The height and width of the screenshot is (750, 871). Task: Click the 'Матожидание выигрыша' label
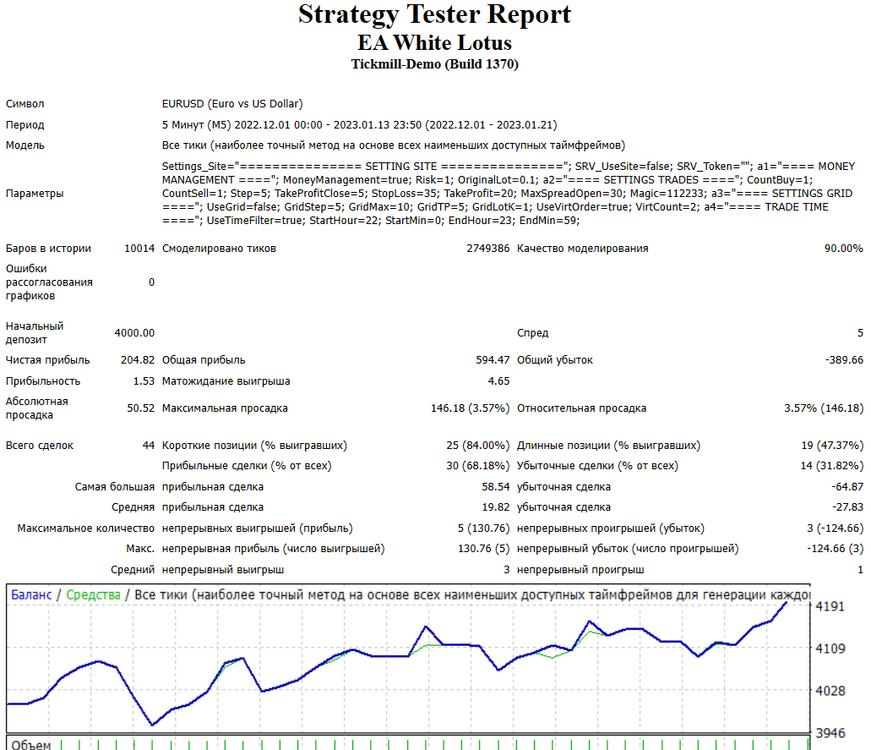[226, 381]
